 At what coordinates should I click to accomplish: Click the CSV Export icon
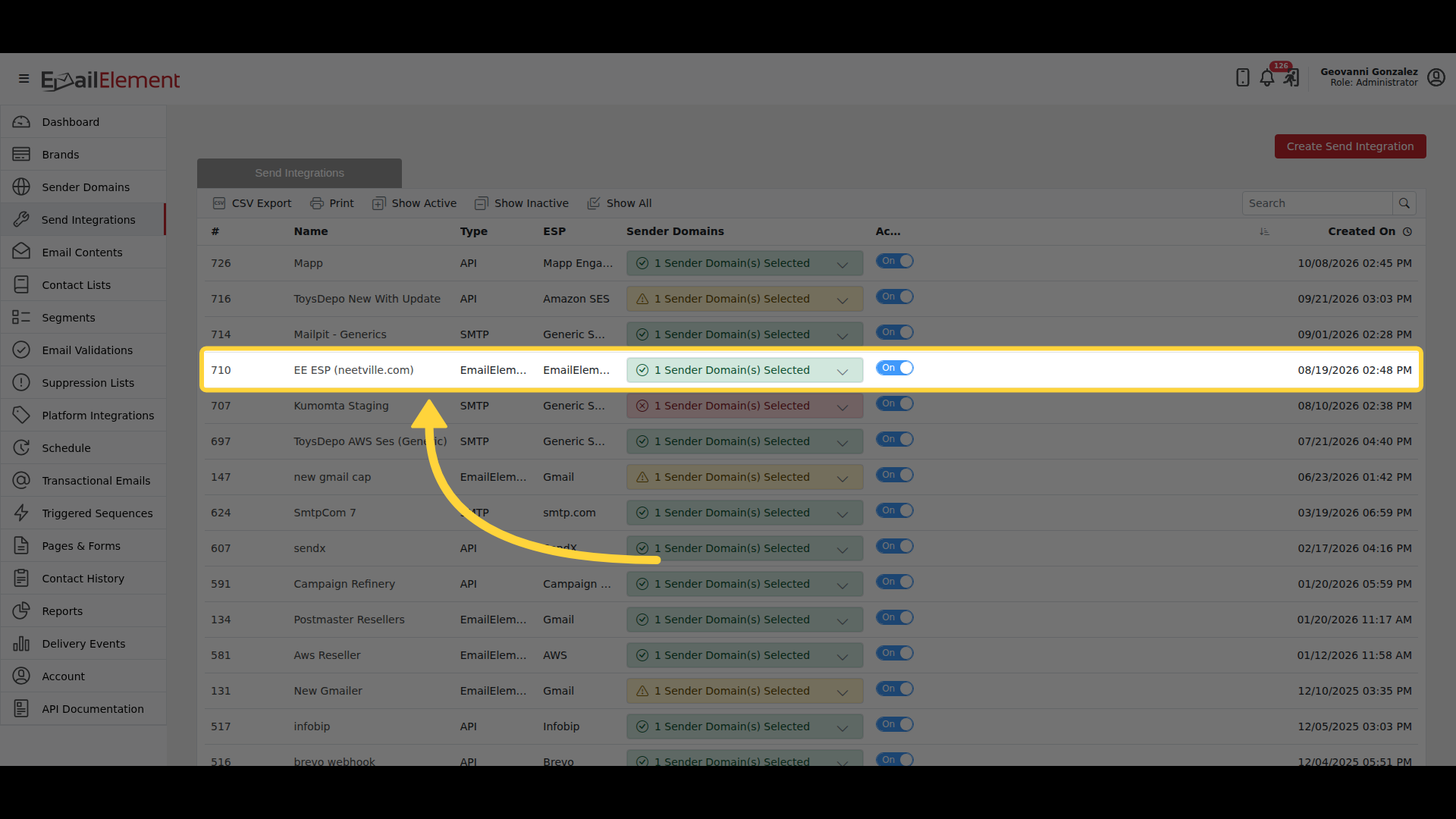219,203
